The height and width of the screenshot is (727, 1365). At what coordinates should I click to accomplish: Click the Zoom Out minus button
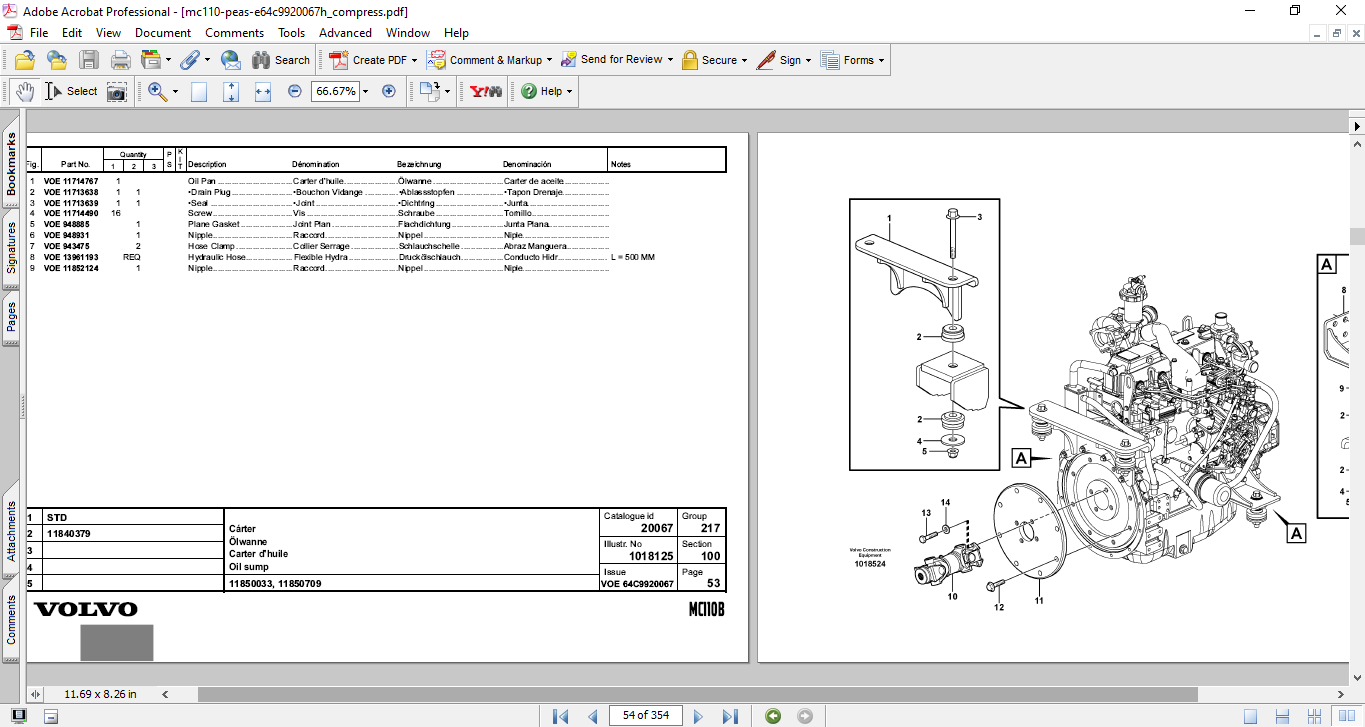(295, 91)
